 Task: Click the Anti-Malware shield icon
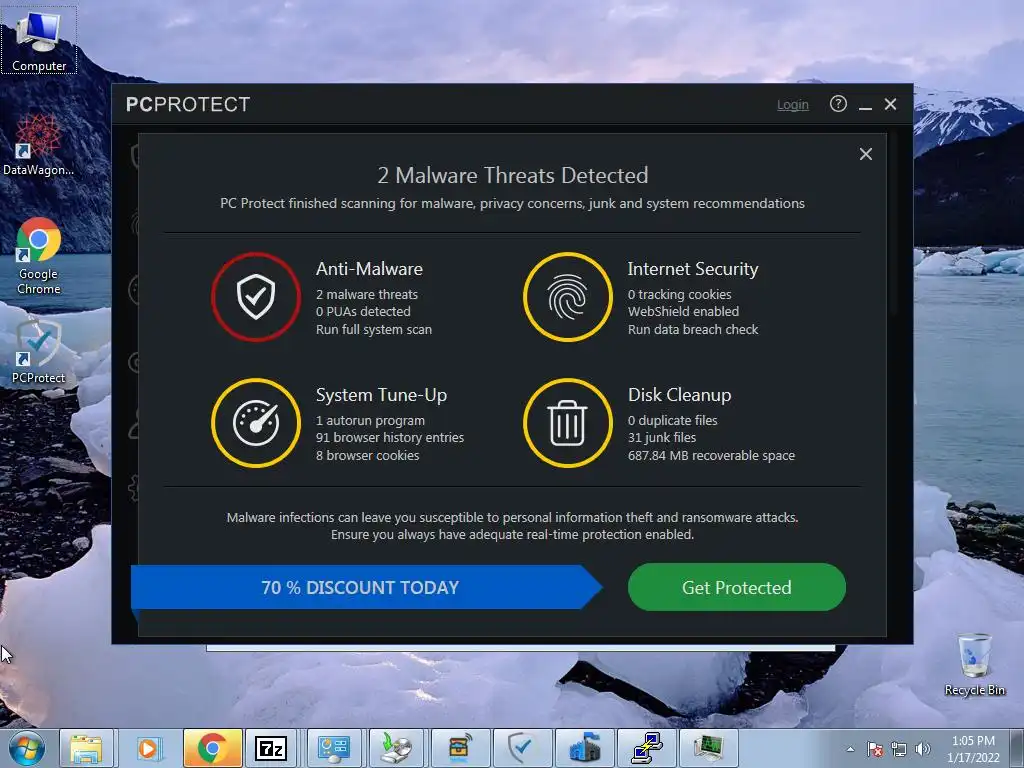(256, 297)
